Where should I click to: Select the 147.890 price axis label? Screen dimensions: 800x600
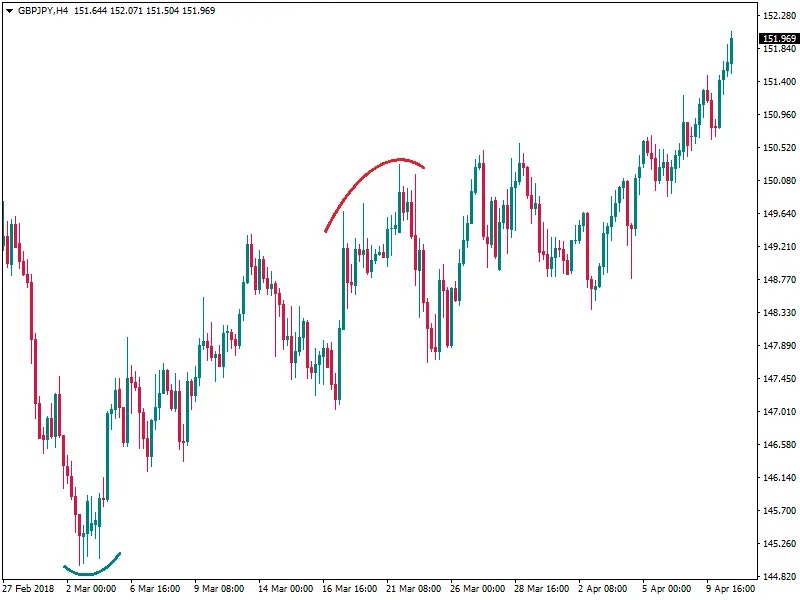click(x=779, y=346)
